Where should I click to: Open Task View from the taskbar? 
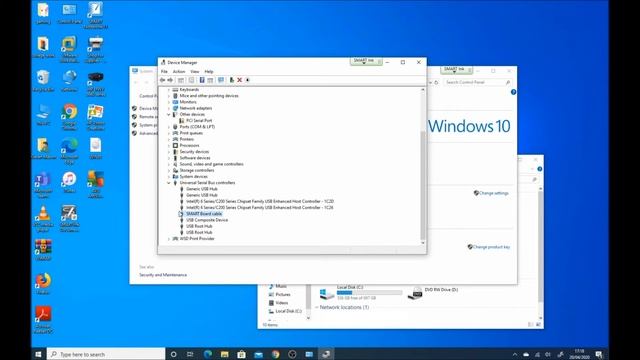coord(190,354)
